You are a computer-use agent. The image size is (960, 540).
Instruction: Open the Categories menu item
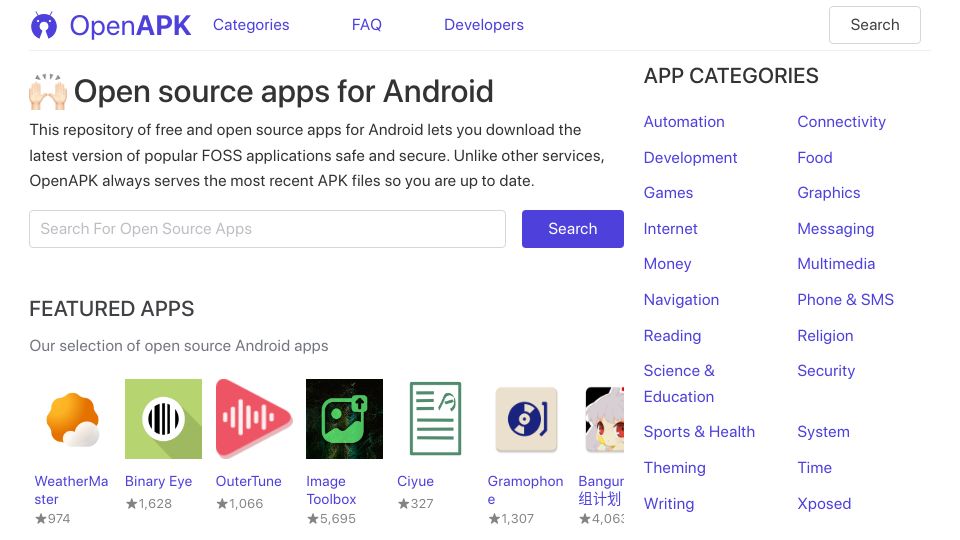pyautogui.click(x=251, y=25)
